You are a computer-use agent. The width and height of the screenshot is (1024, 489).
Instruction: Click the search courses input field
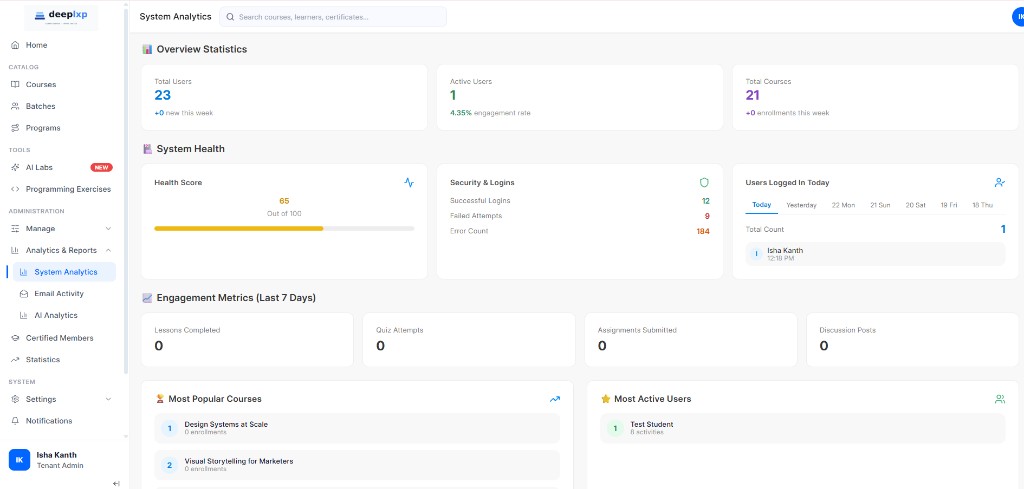click(333, 17)
